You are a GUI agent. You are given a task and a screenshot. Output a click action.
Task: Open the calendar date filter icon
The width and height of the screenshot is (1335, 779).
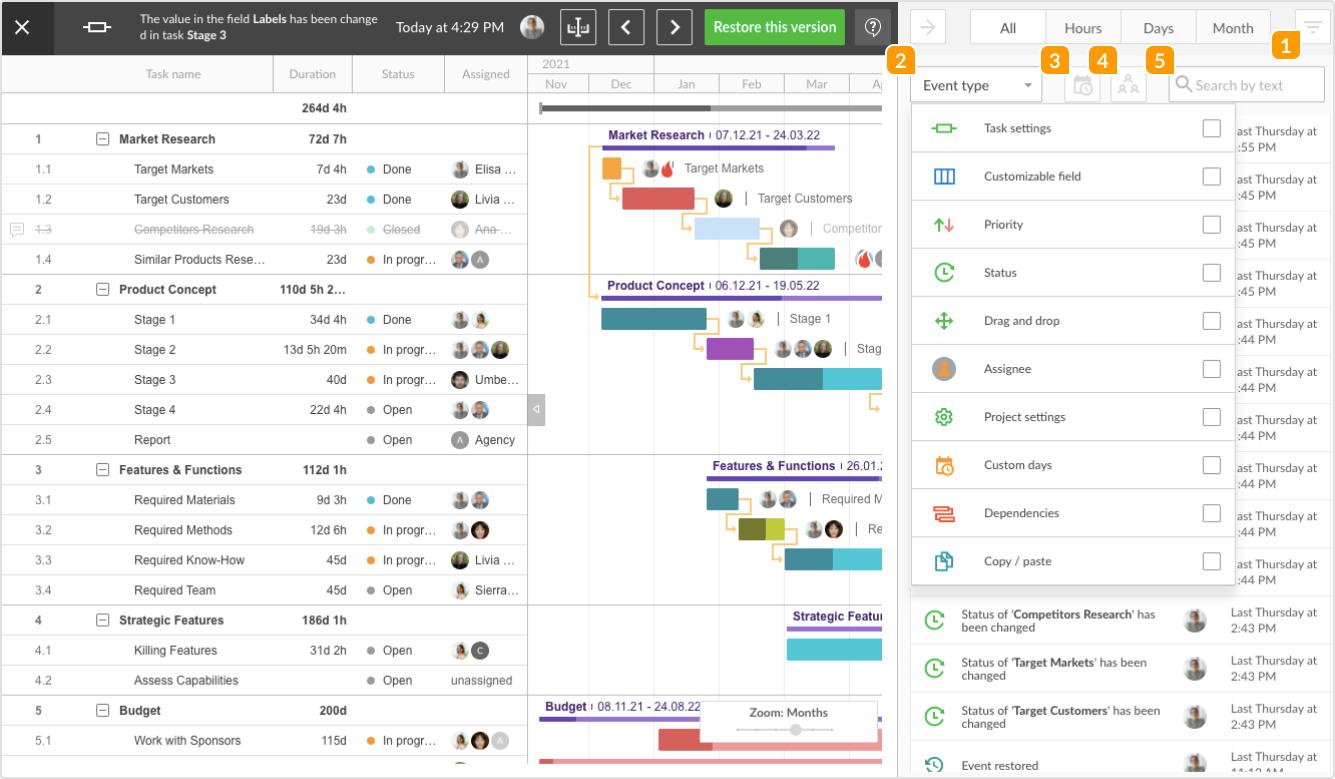[1083, 84]
